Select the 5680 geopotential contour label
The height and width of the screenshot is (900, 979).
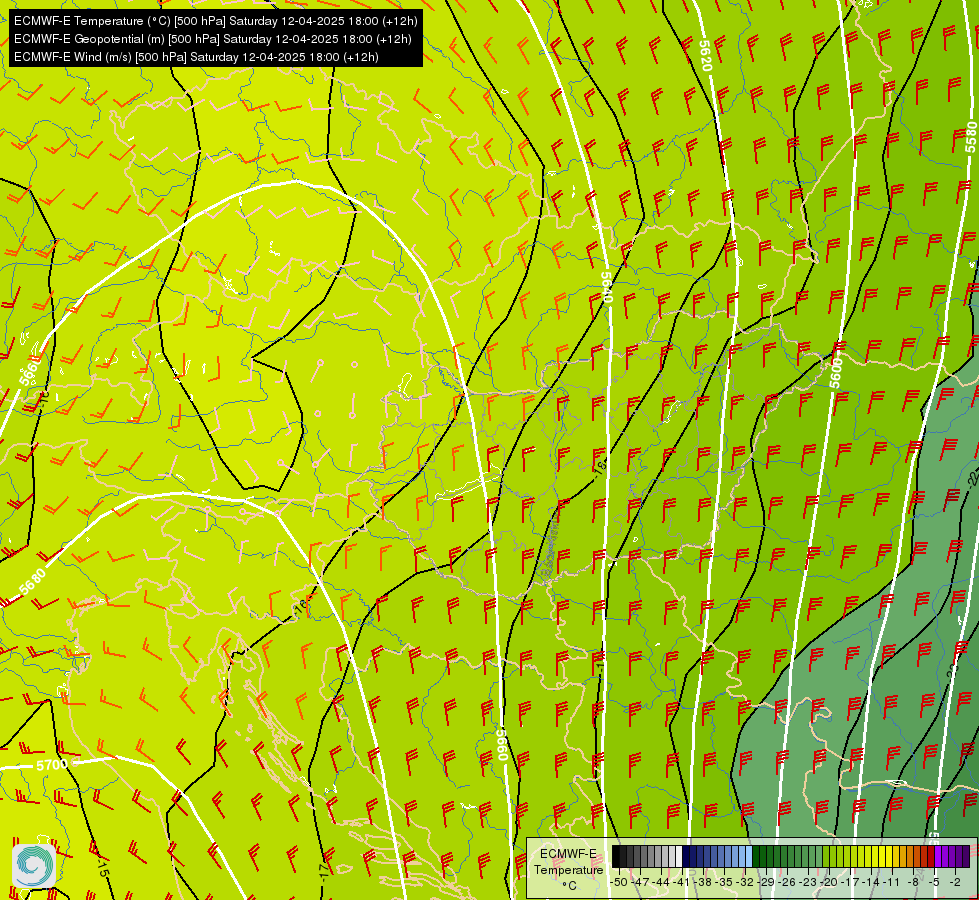tap(32, 581)
